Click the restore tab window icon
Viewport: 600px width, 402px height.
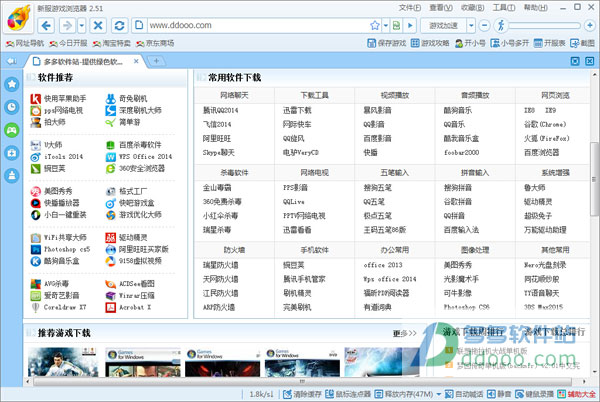tap(575, 61)
